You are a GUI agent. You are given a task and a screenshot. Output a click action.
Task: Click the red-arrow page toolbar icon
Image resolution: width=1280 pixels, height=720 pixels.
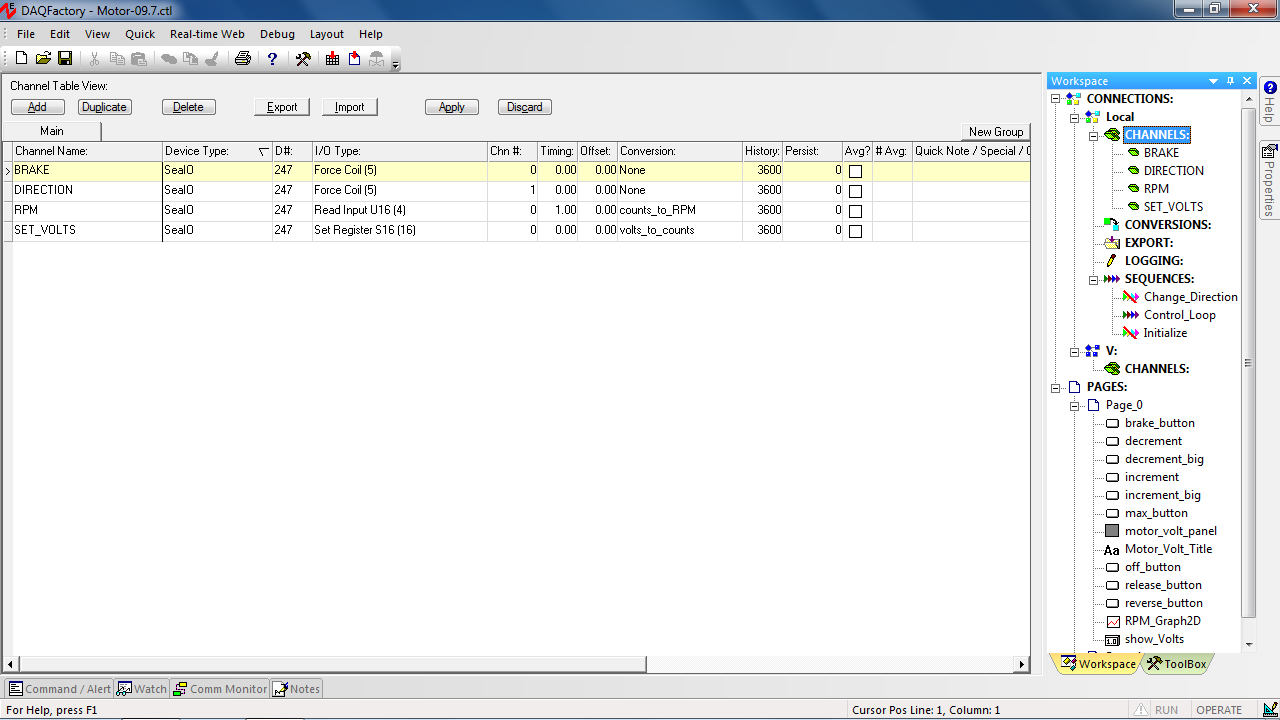pyautogui.click(x=355, y=59)
